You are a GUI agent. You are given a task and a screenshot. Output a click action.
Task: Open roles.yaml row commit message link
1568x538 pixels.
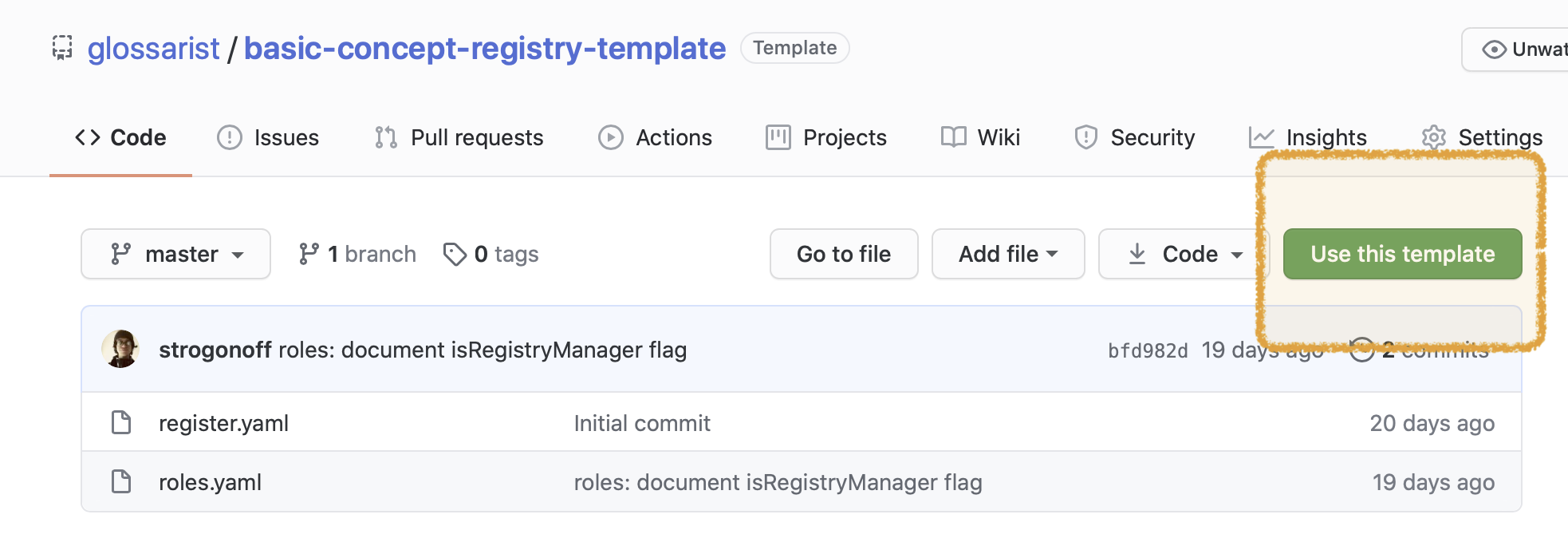click(x=778, y=482)
